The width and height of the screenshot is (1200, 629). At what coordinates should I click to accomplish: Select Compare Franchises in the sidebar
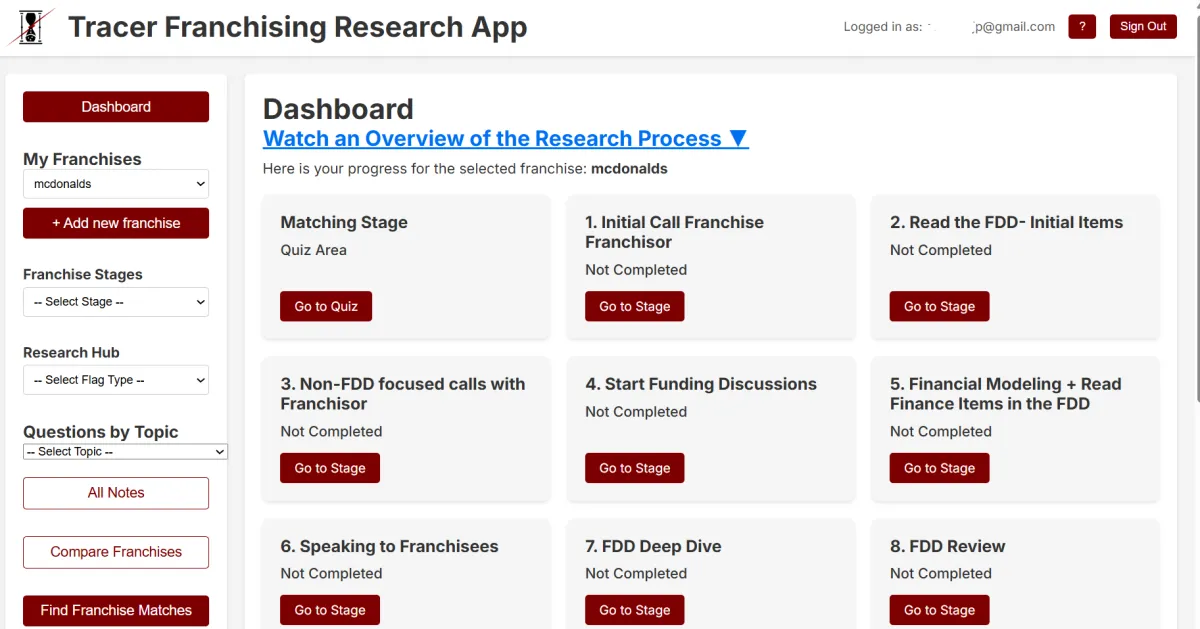click(x=116, y=552)
